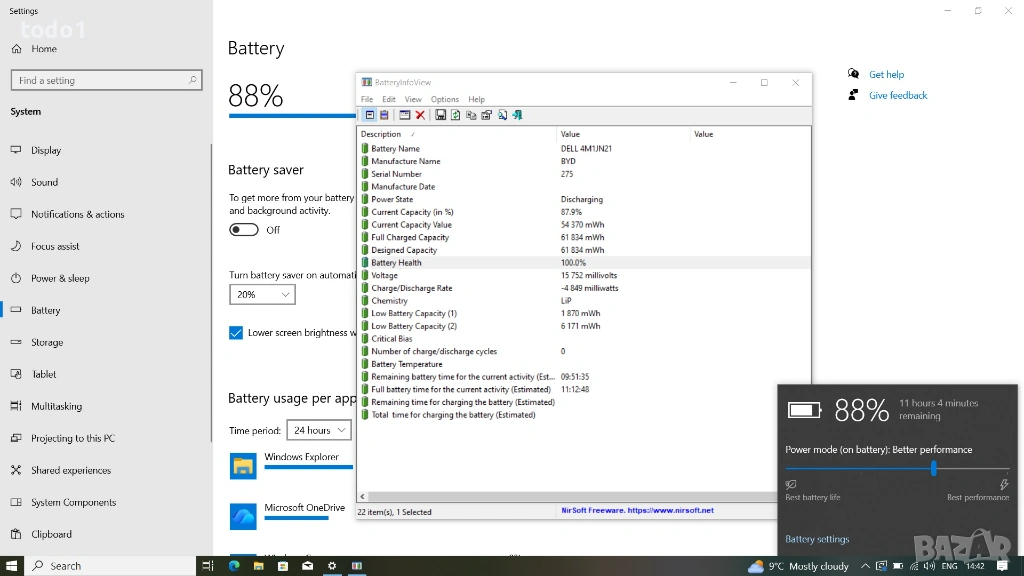Toggle the Battery saver switch
The width and height of the screenshot is (1024, 576).
click(244, 230)
